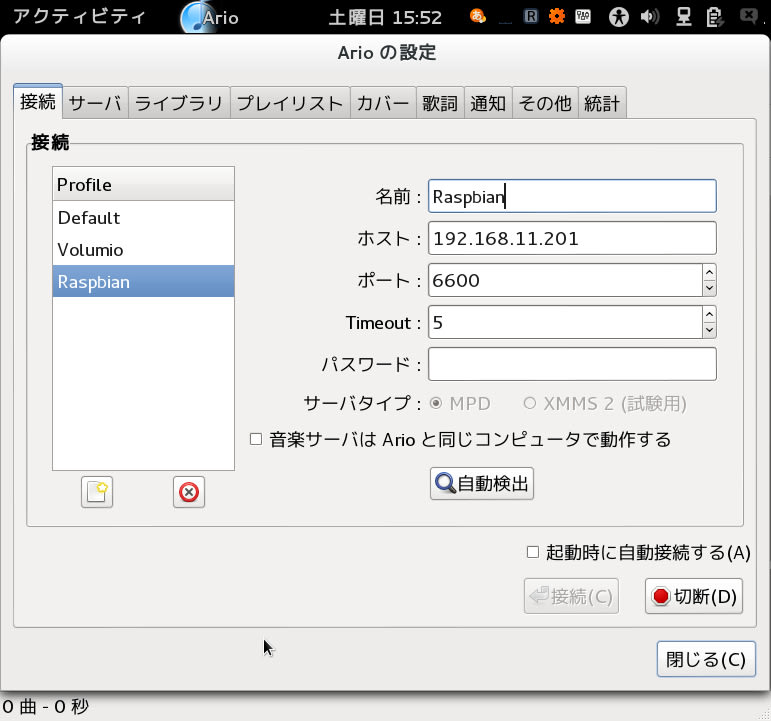Open the battery status indicator
Screen dimensions: 771x721
pos(714,17)
